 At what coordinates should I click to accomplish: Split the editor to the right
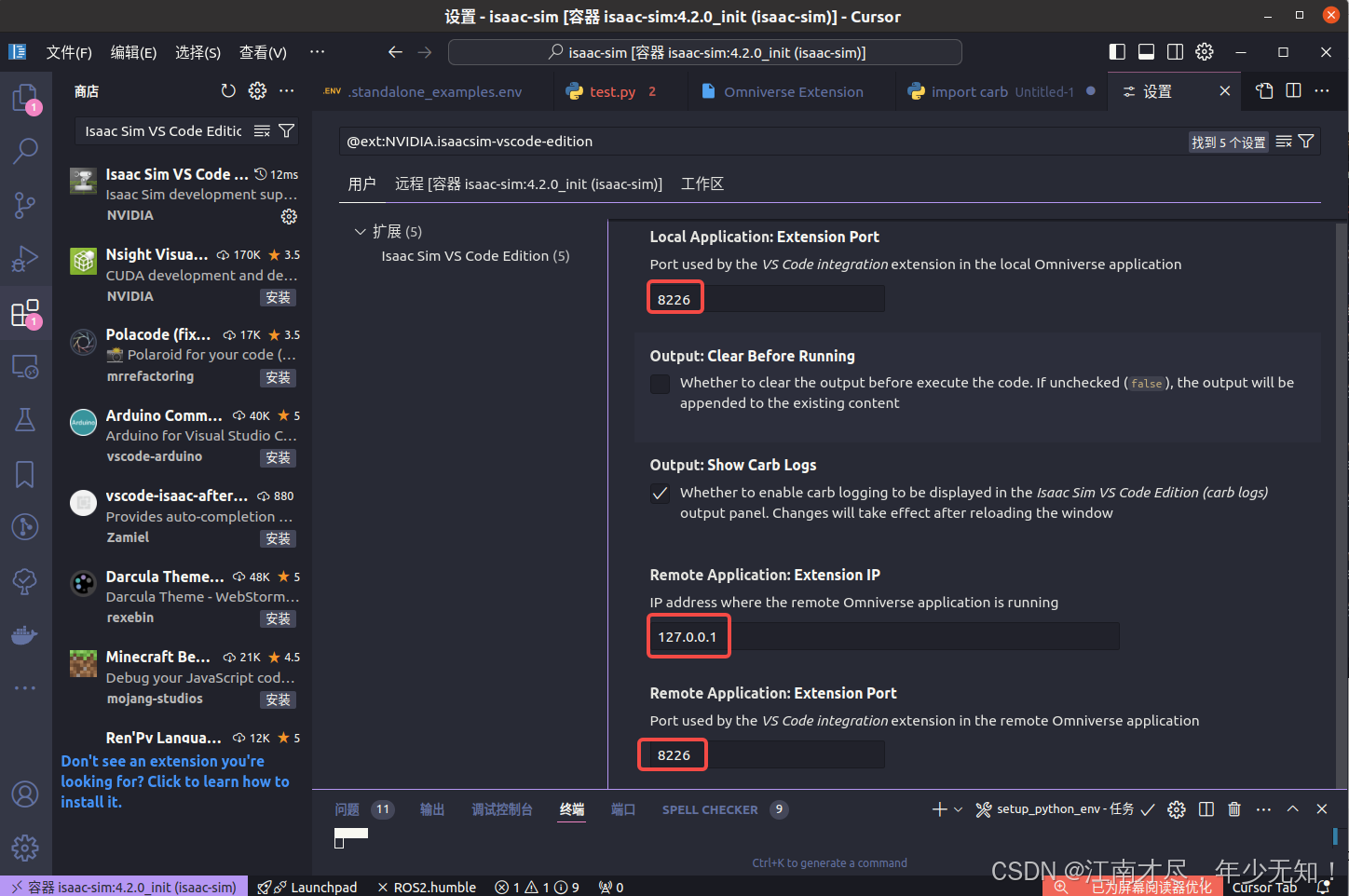[x=1293, y=90]
